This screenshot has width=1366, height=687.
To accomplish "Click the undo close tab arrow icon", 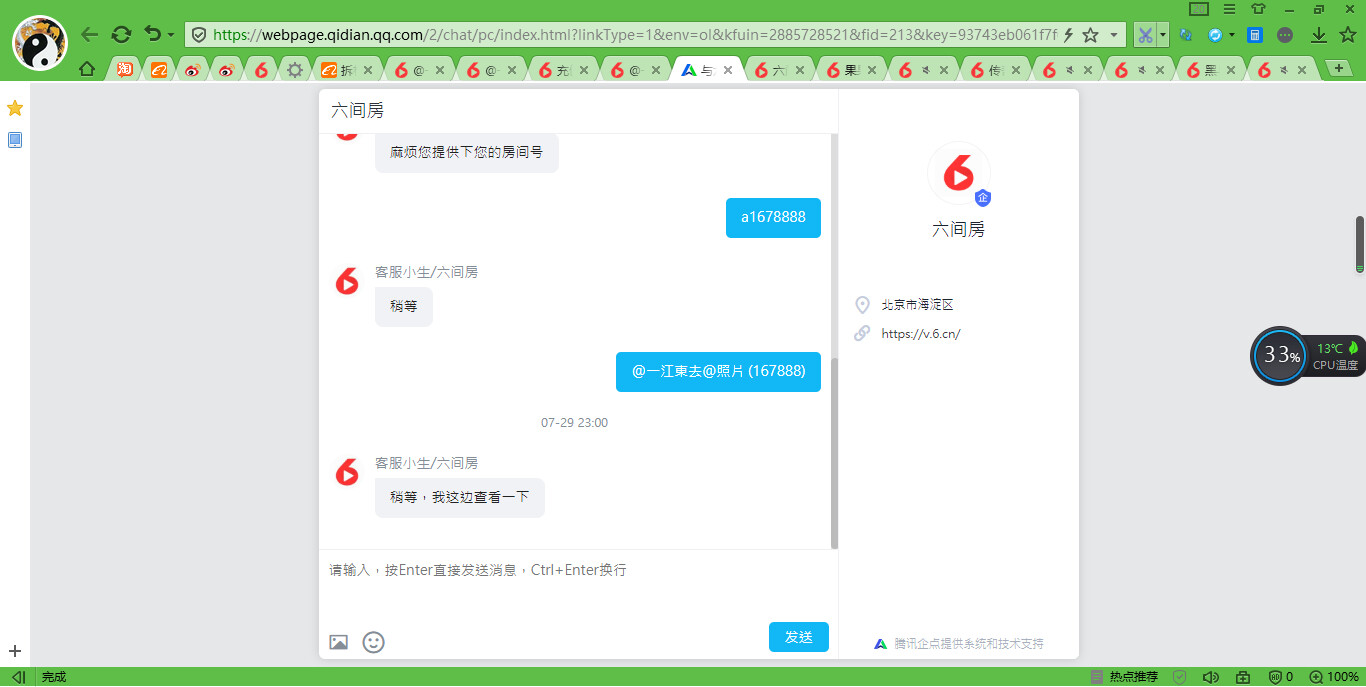I will [152, 34].
